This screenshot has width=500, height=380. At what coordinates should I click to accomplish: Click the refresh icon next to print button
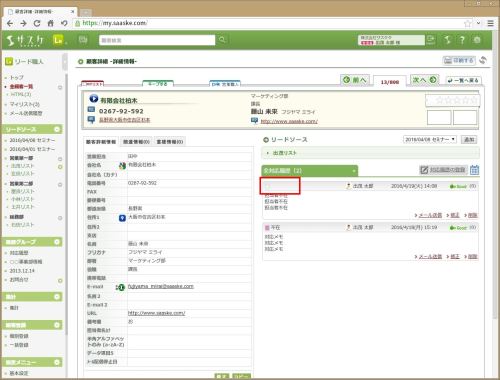483,61
